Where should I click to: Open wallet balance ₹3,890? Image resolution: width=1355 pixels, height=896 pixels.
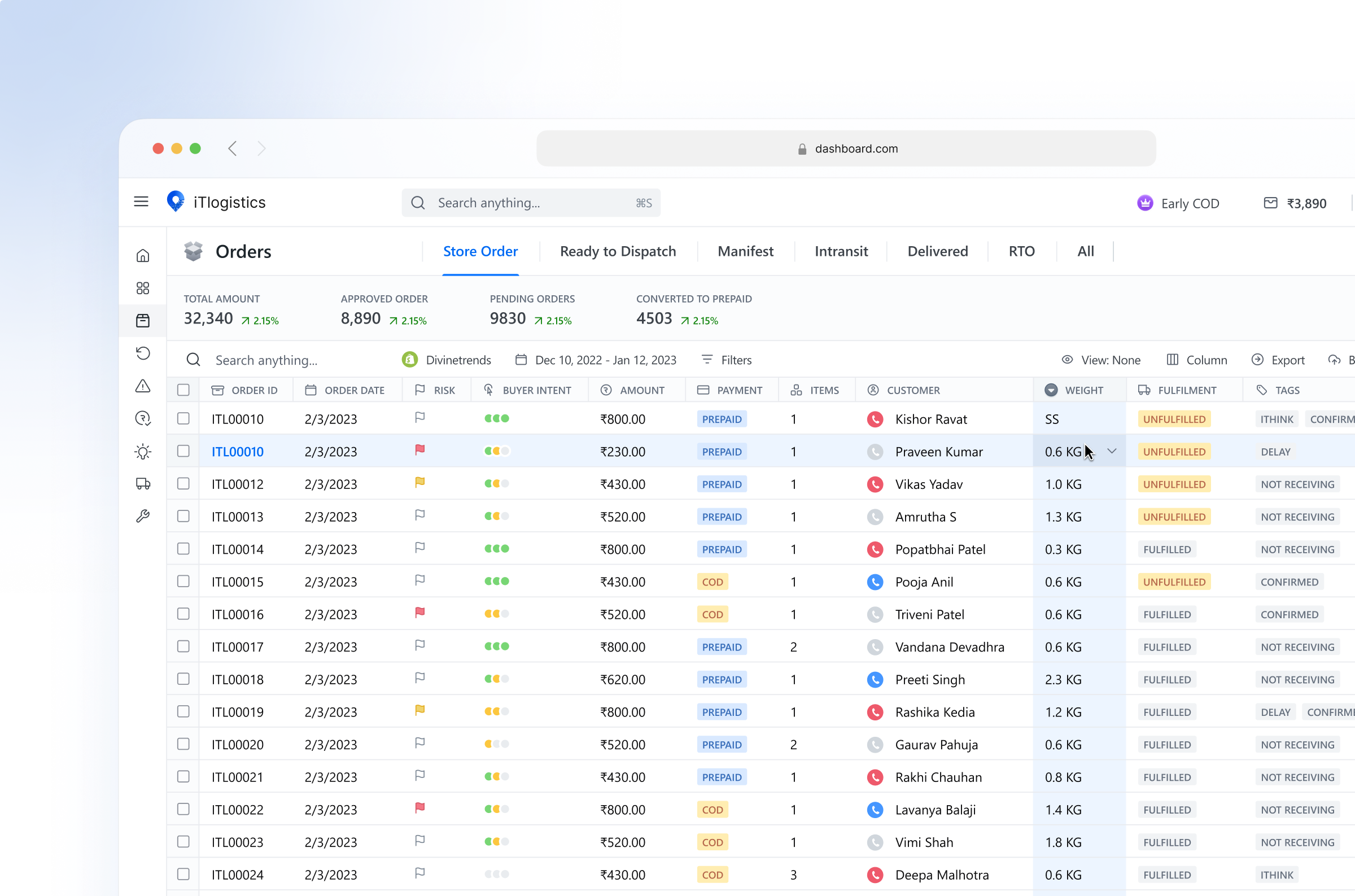[x=1295, y=203]
